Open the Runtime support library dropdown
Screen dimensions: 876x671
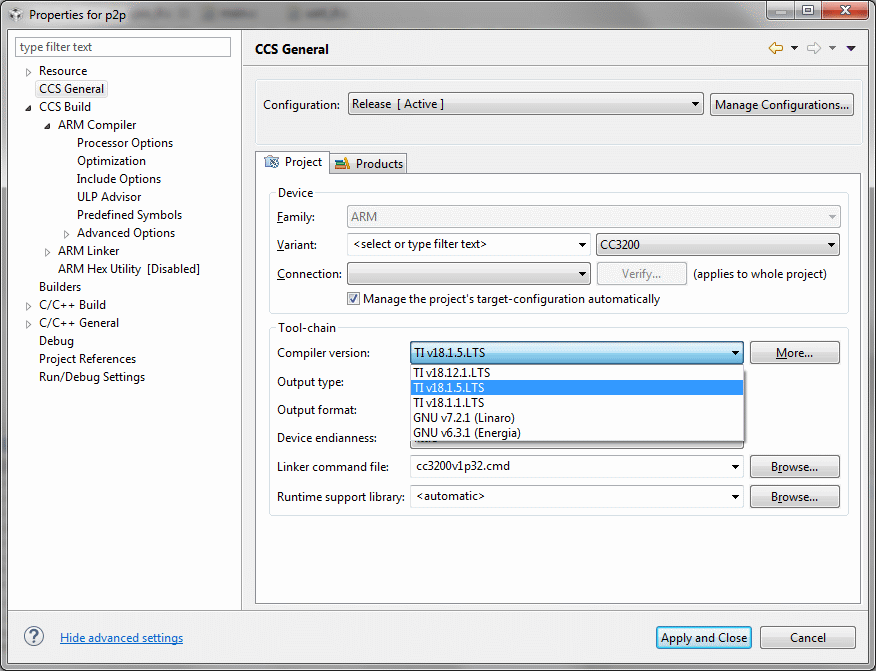(735, 497)
